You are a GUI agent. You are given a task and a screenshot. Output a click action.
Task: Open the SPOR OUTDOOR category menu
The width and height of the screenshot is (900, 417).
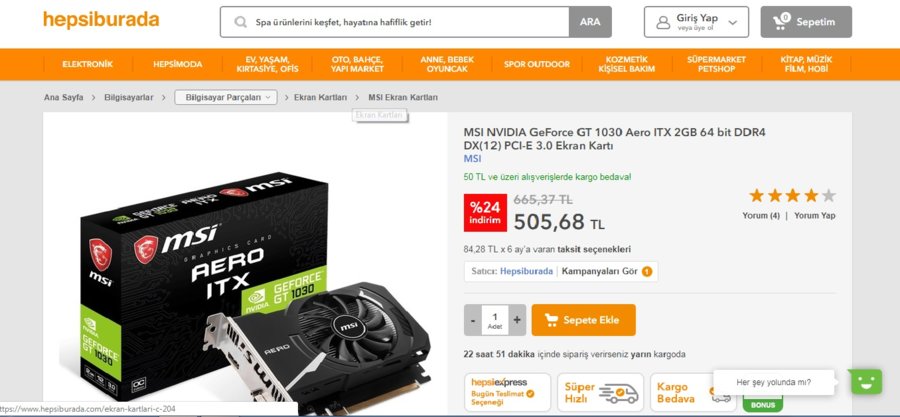click(x=537, y=64)
